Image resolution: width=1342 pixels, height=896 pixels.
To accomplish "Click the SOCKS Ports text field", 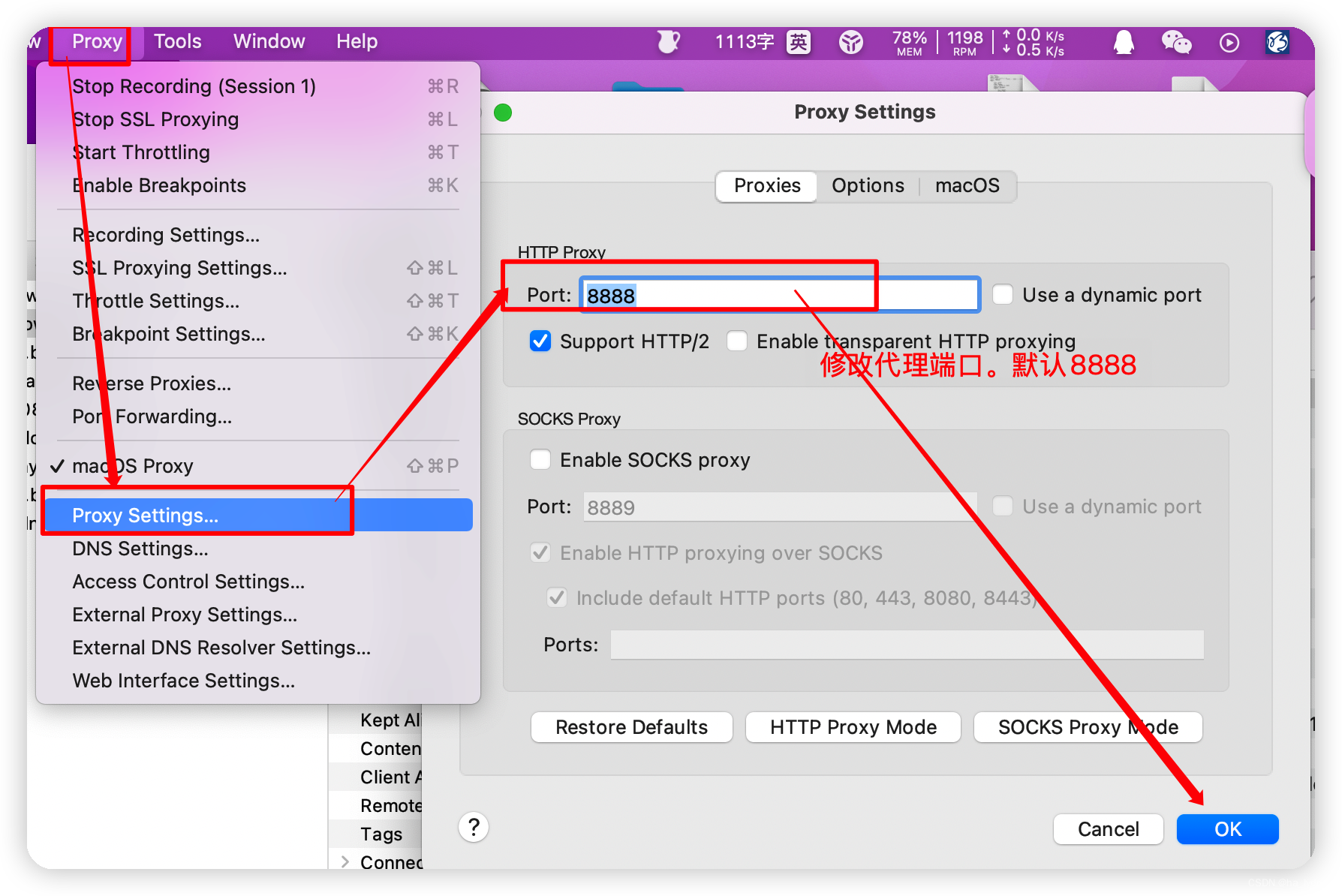I will (907, 645).
